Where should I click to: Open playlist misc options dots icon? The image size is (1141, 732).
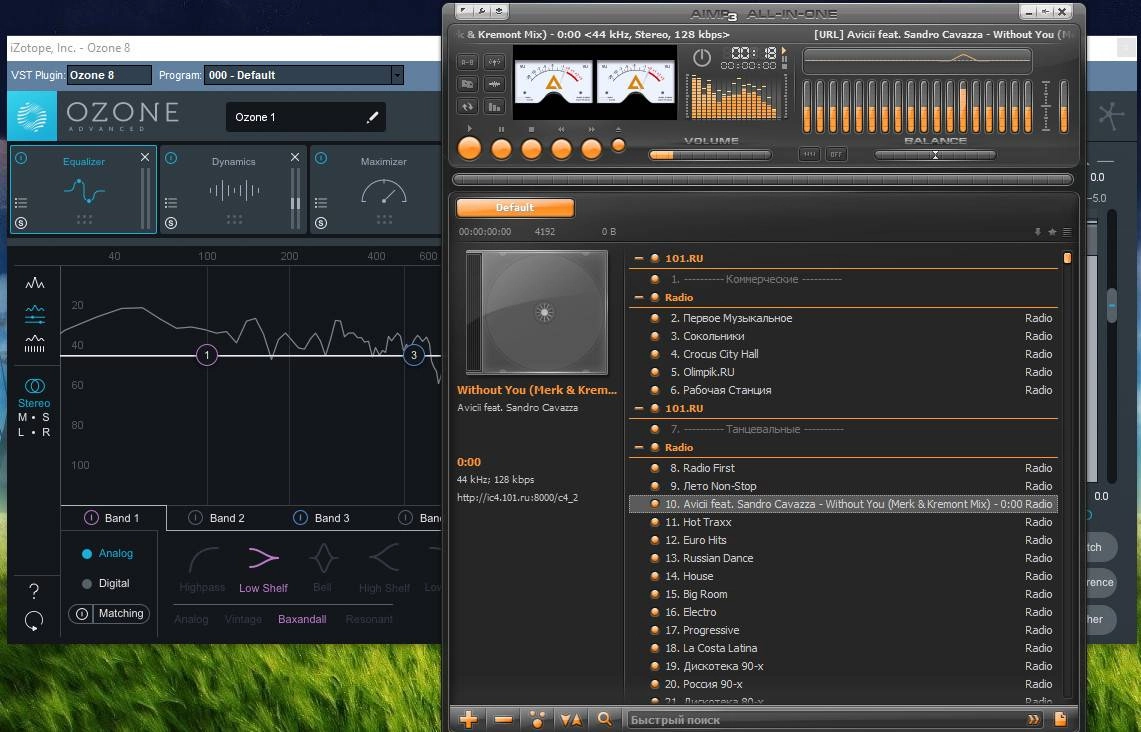[537, 720]
